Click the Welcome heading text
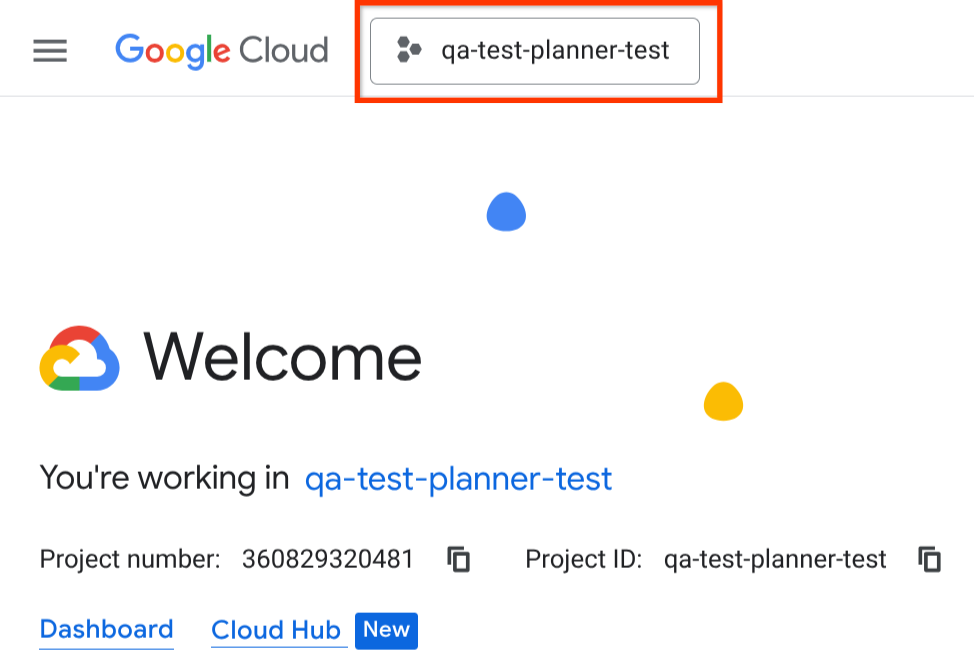974x660 pixels. tap(283, 358)
